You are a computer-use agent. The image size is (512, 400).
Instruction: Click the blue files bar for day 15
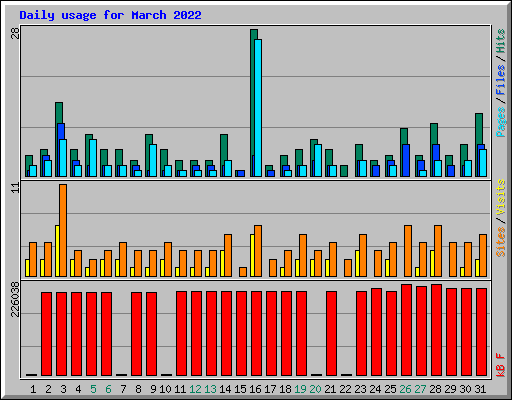coord(240,173)
